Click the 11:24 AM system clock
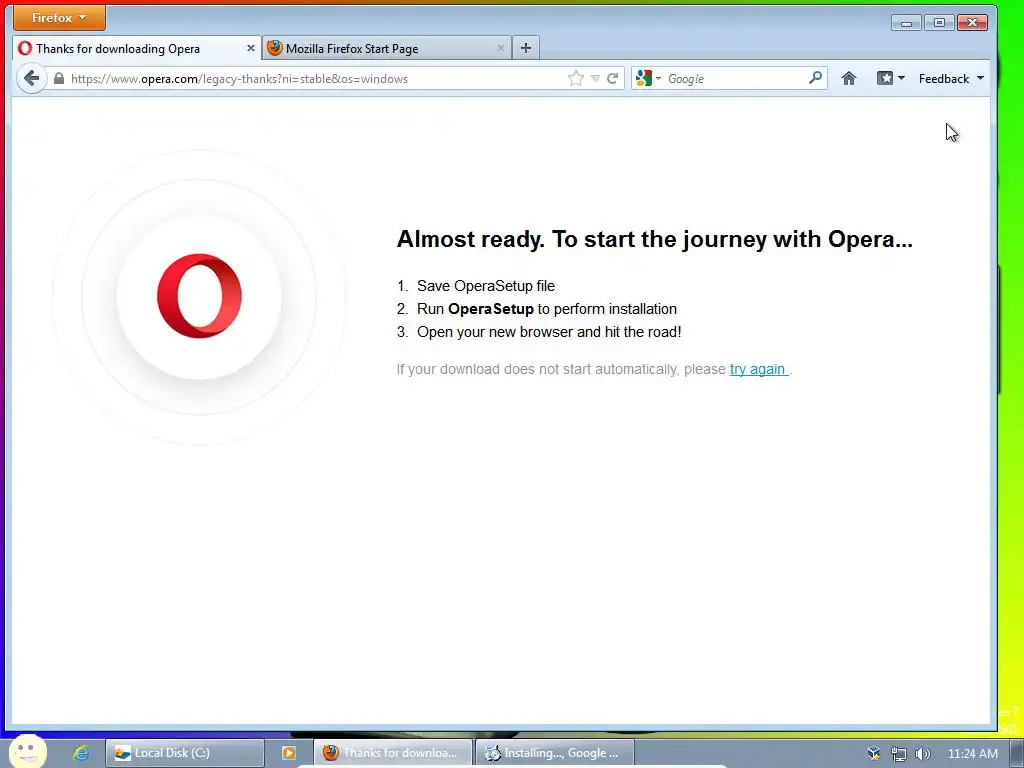Viewport: 1024px width, 768px height. pos(972,754)
